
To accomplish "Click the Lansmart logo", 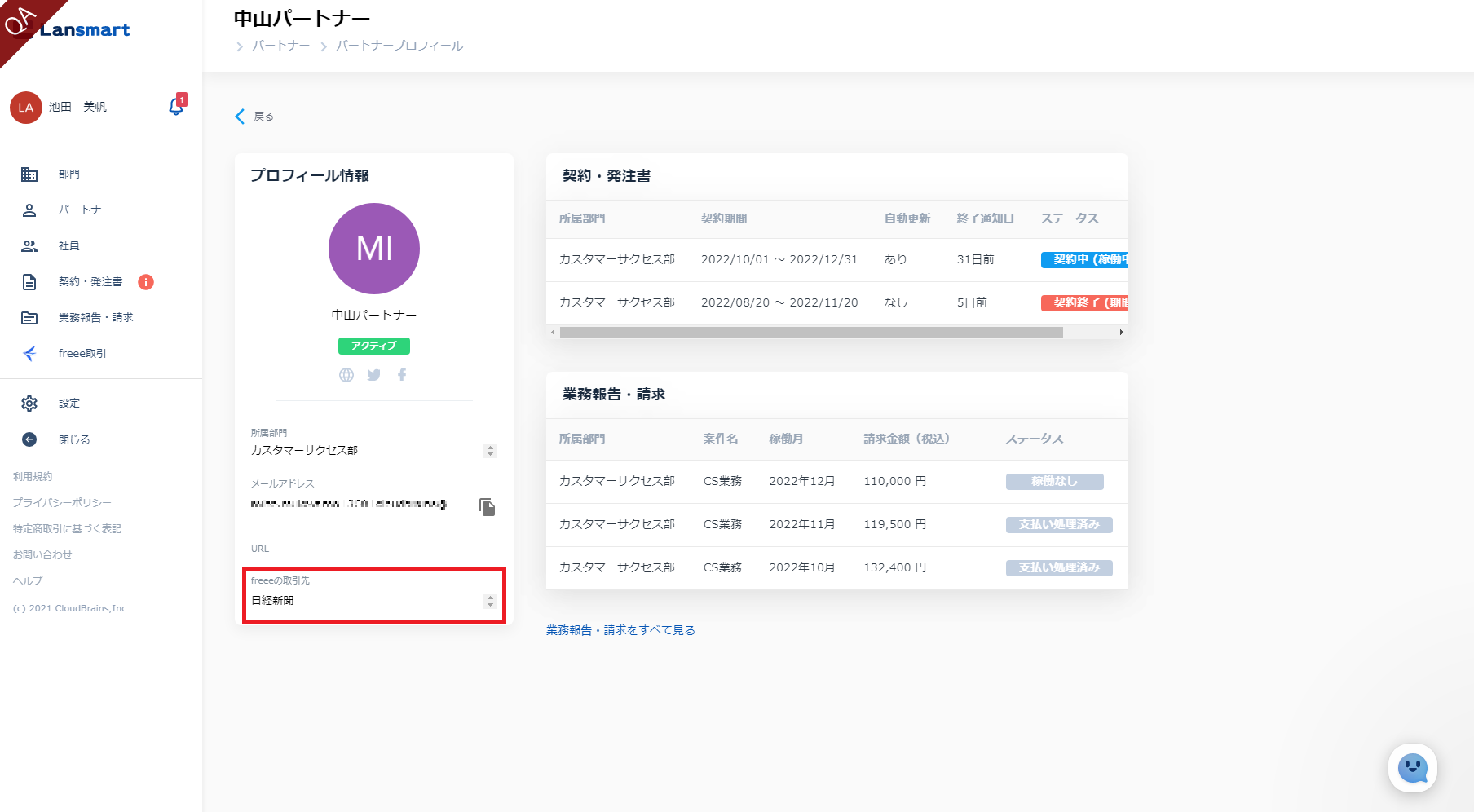I will point(85,30).
